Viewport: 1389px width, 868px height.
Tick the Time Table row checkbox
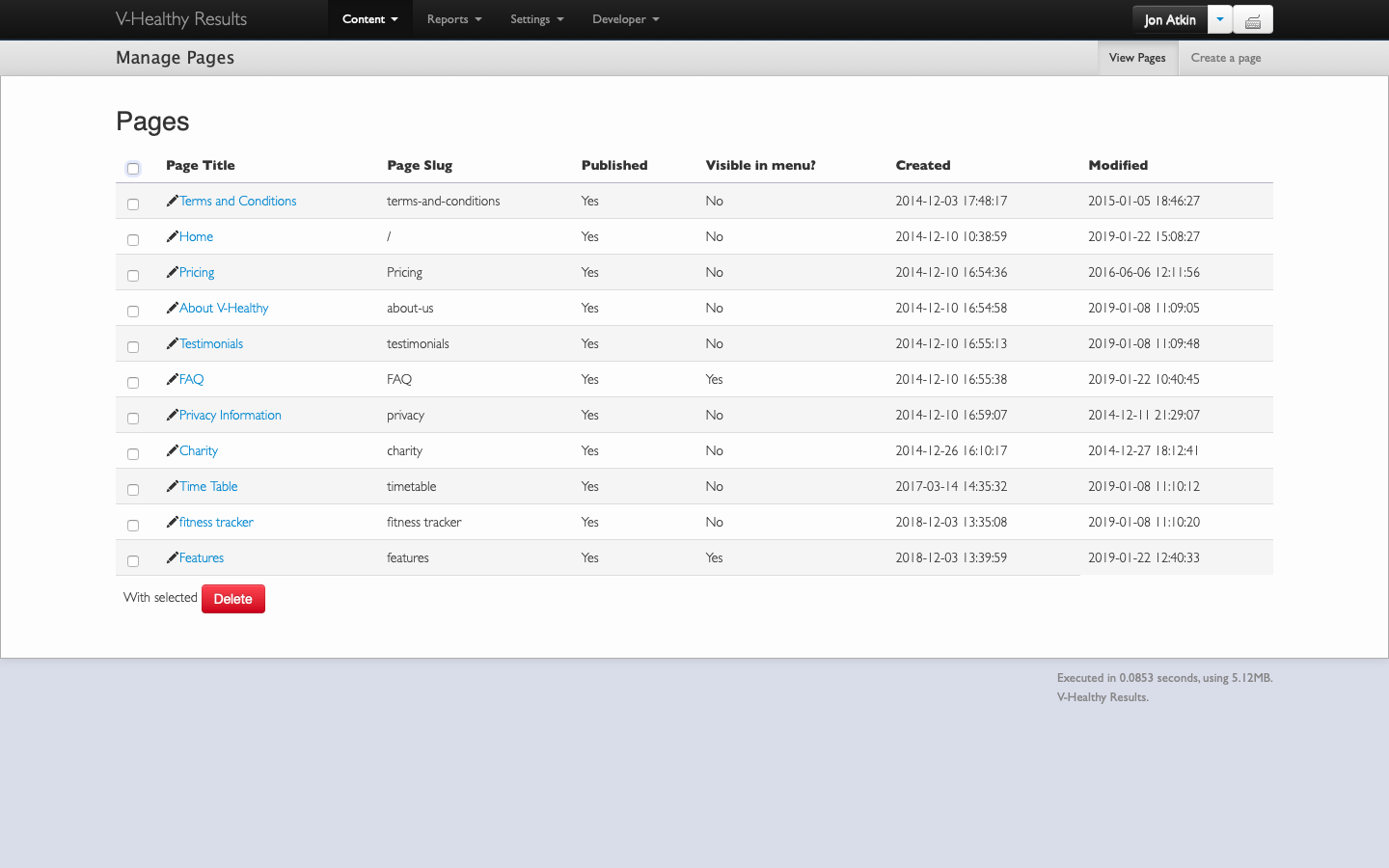click(133, 490)
